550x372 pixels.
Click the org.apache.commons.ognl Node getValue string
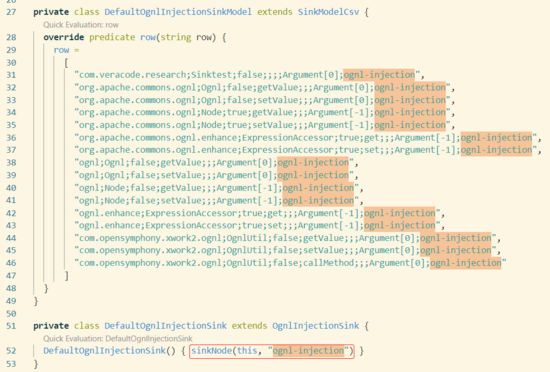tap(262, 112)
